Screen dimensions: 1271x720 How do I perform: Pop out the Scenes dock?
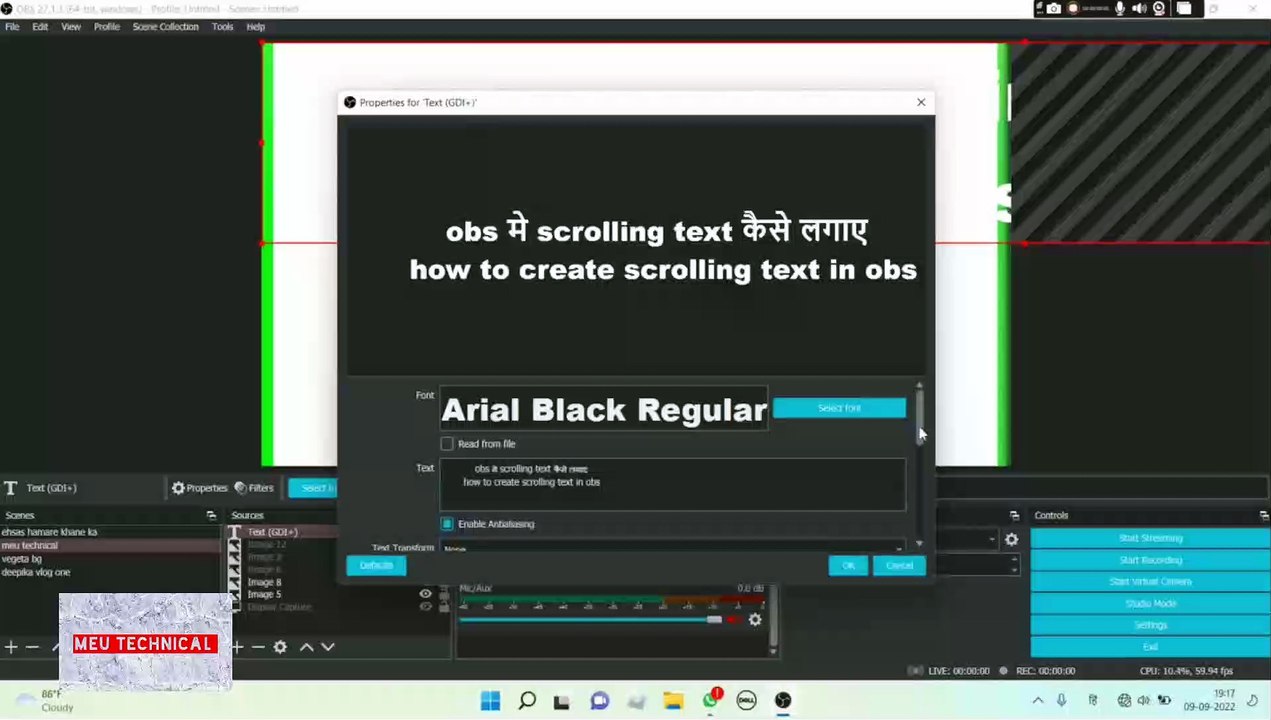click(x=211, y=516)
